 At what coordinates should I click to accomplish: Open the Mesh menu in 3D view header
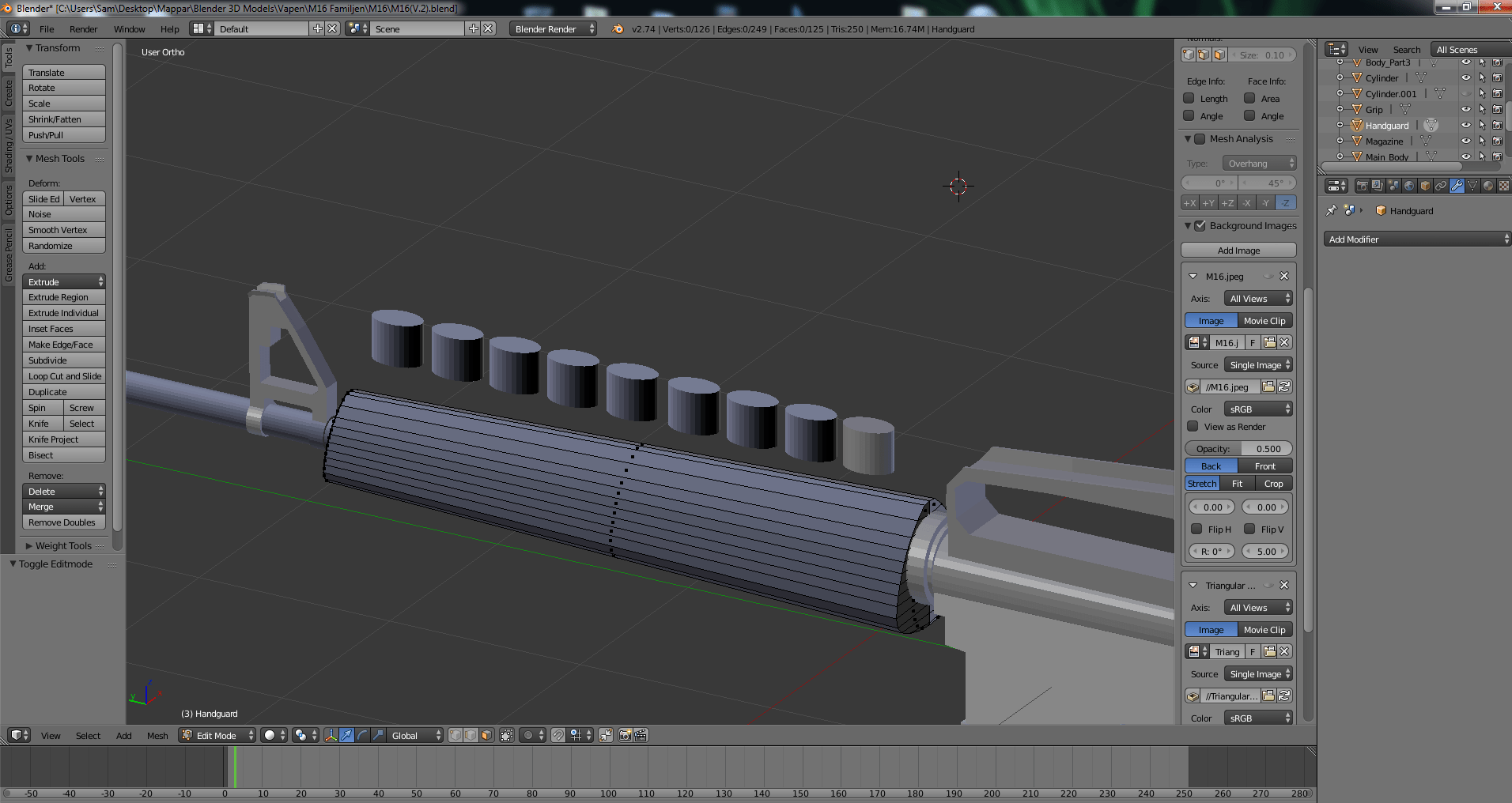pos(157,735)
